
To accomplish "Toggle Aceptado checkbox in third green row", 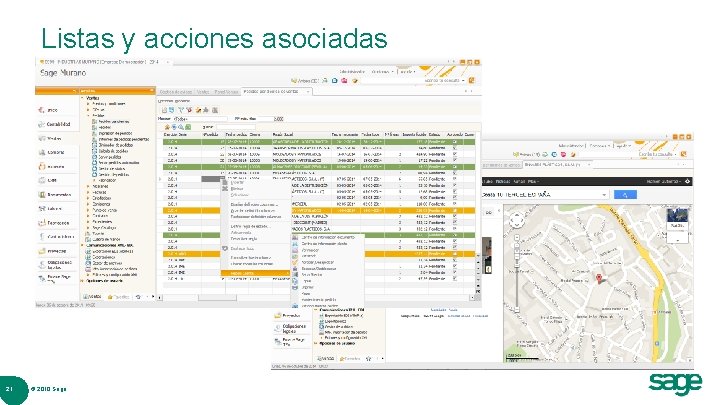I will [x=455, y=235].
